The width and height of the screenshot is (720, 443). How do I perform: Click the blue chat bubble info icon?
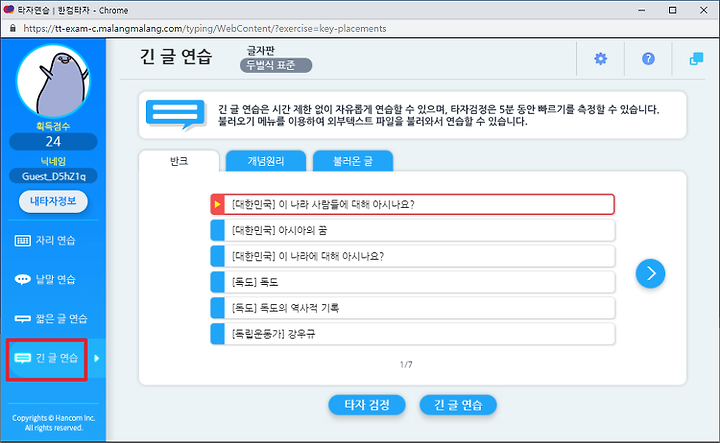point(176,115)
